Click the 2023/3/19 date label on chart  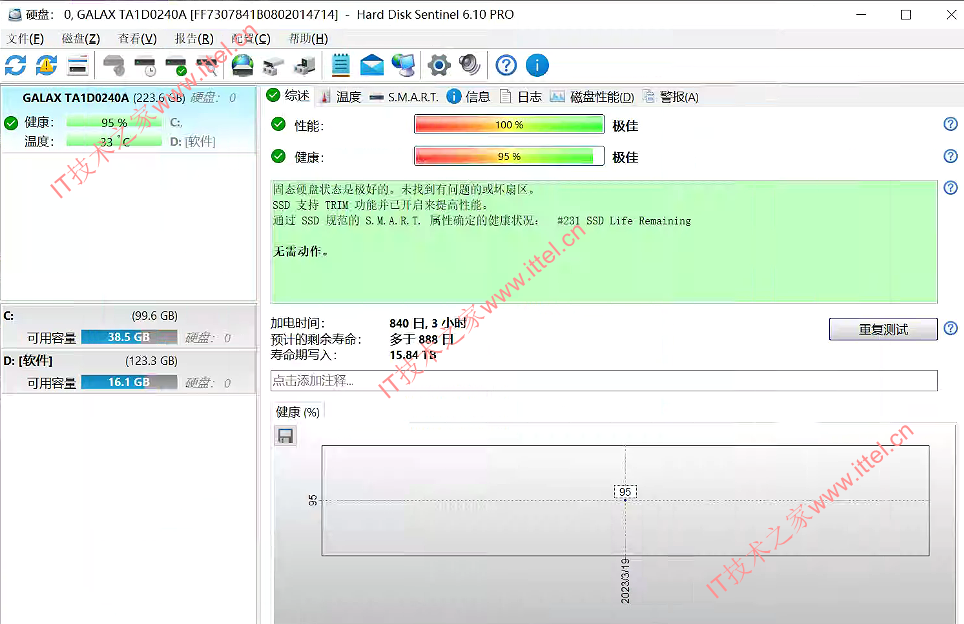[625, 580]
